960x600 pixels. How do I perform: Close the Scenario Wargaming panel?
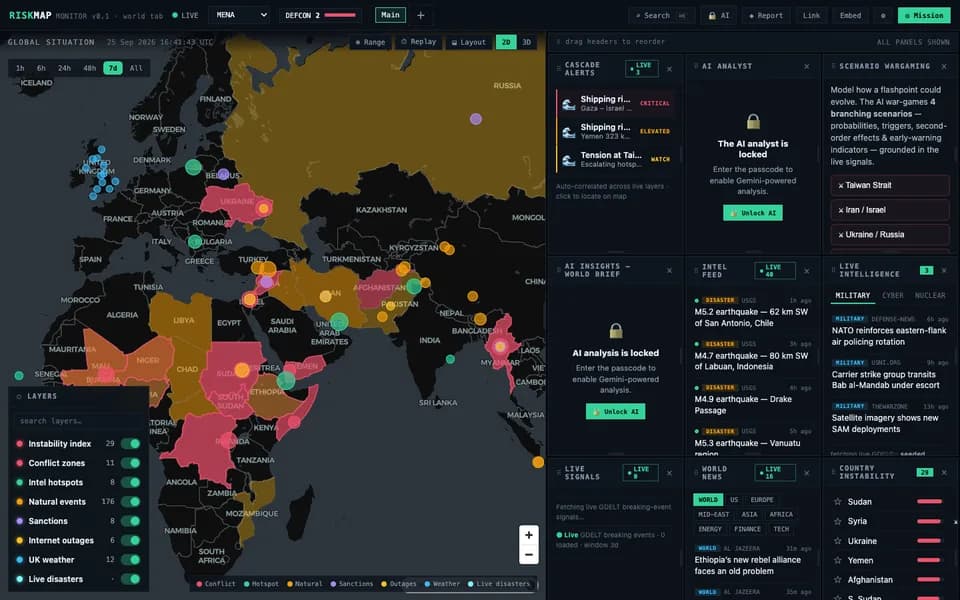pos(943,66)
